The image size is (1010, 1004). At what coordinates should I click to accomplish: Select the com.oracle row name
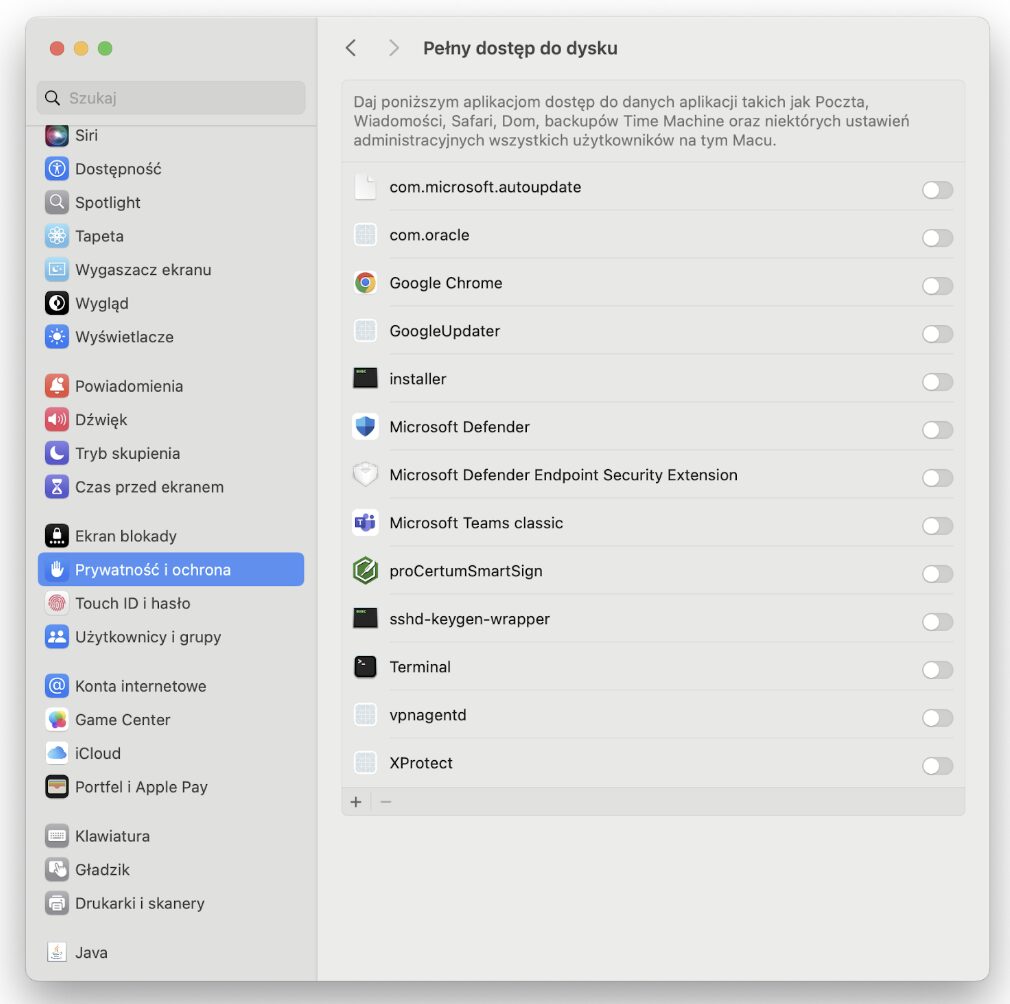[x=429, y=235]
